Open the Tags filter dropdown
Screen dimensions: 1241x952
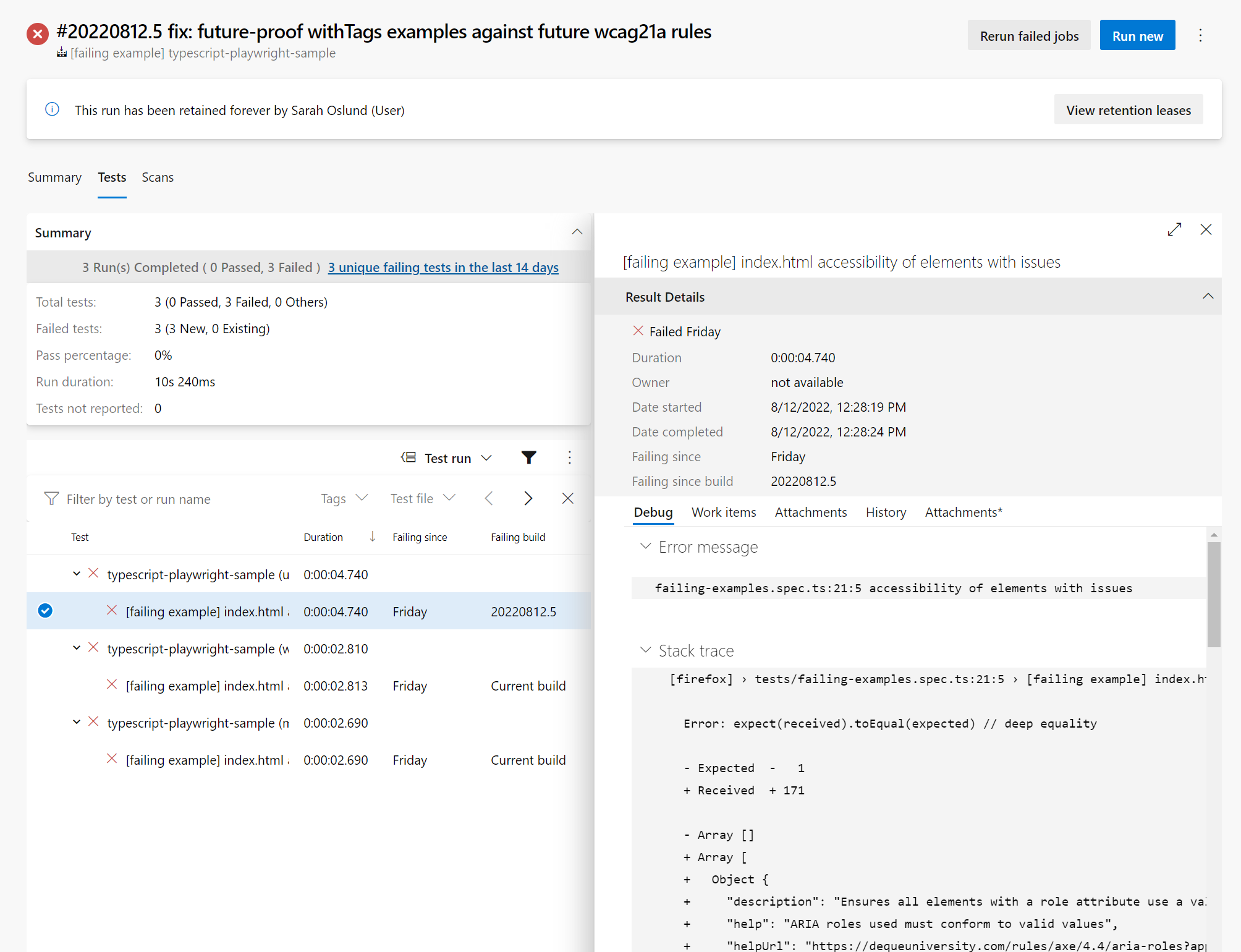(x=344, y=498)
